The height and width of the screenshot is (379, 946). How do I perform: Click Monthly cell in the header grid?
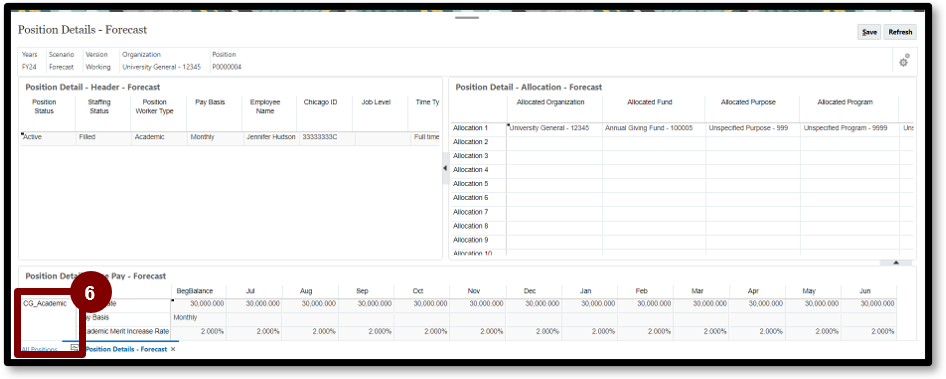[214, 138]
